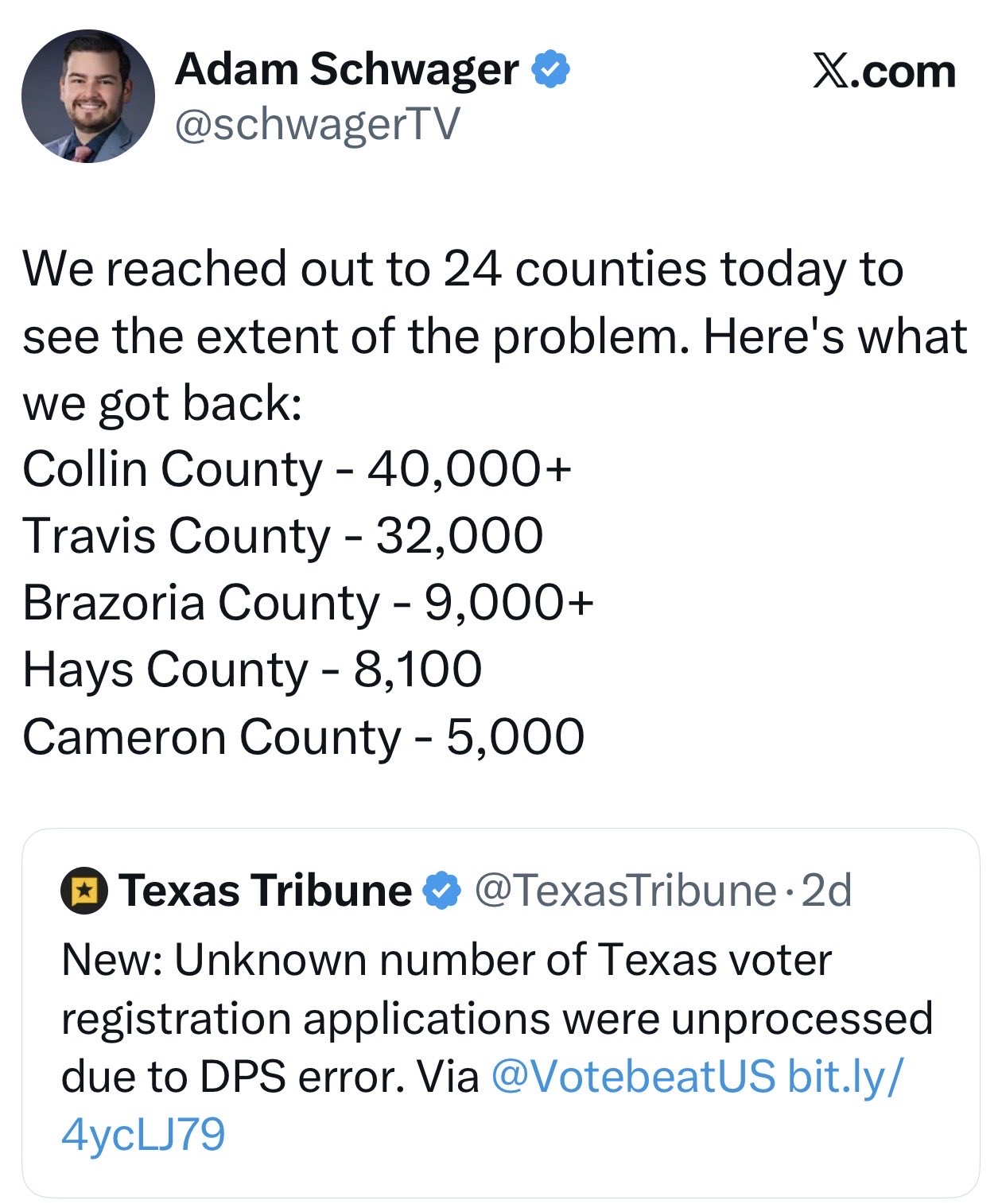Image resolution: width=1002 pixels, height=1204 pixels.
Task: Open the @VotebeatUS mention link
Action: pyautogui.click(x=634, y=1077)
